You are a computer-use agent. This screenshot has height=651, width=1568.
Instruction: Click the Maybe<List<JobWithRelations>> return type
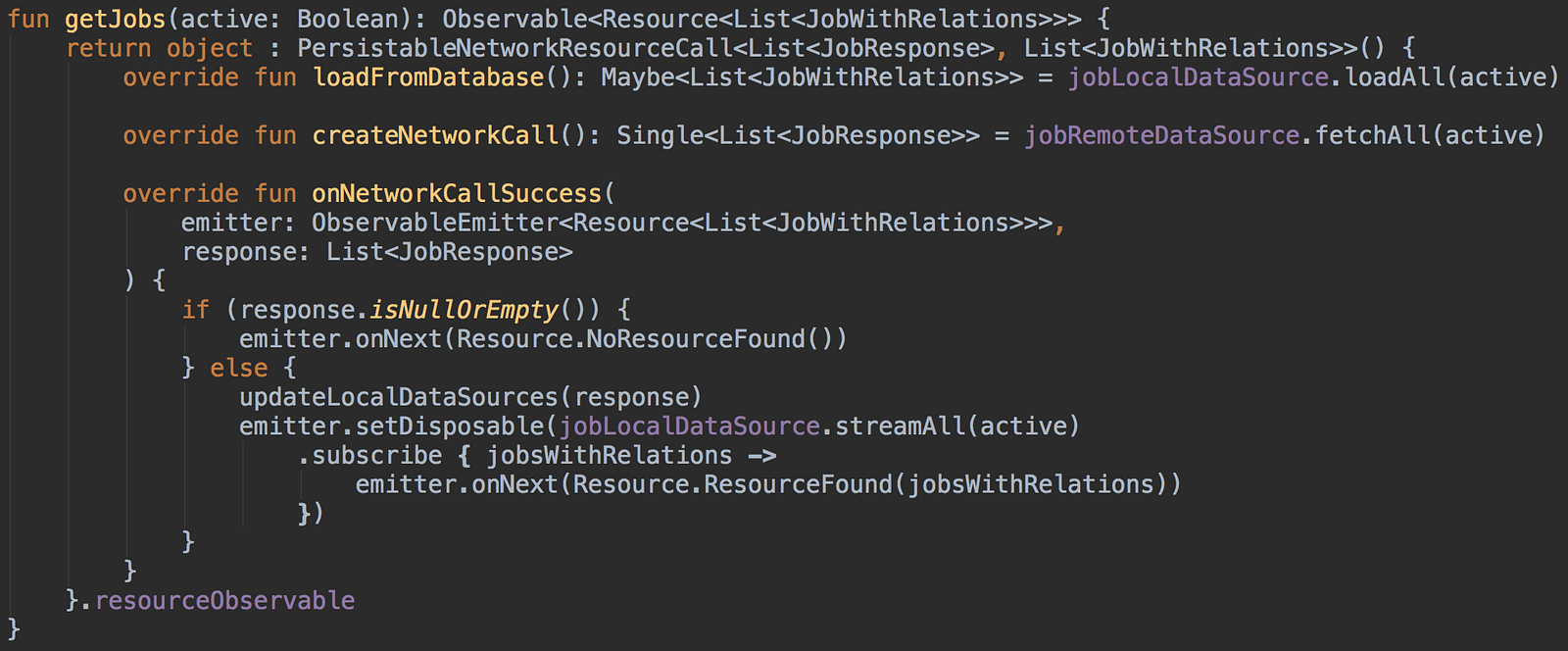click(812, 77)
